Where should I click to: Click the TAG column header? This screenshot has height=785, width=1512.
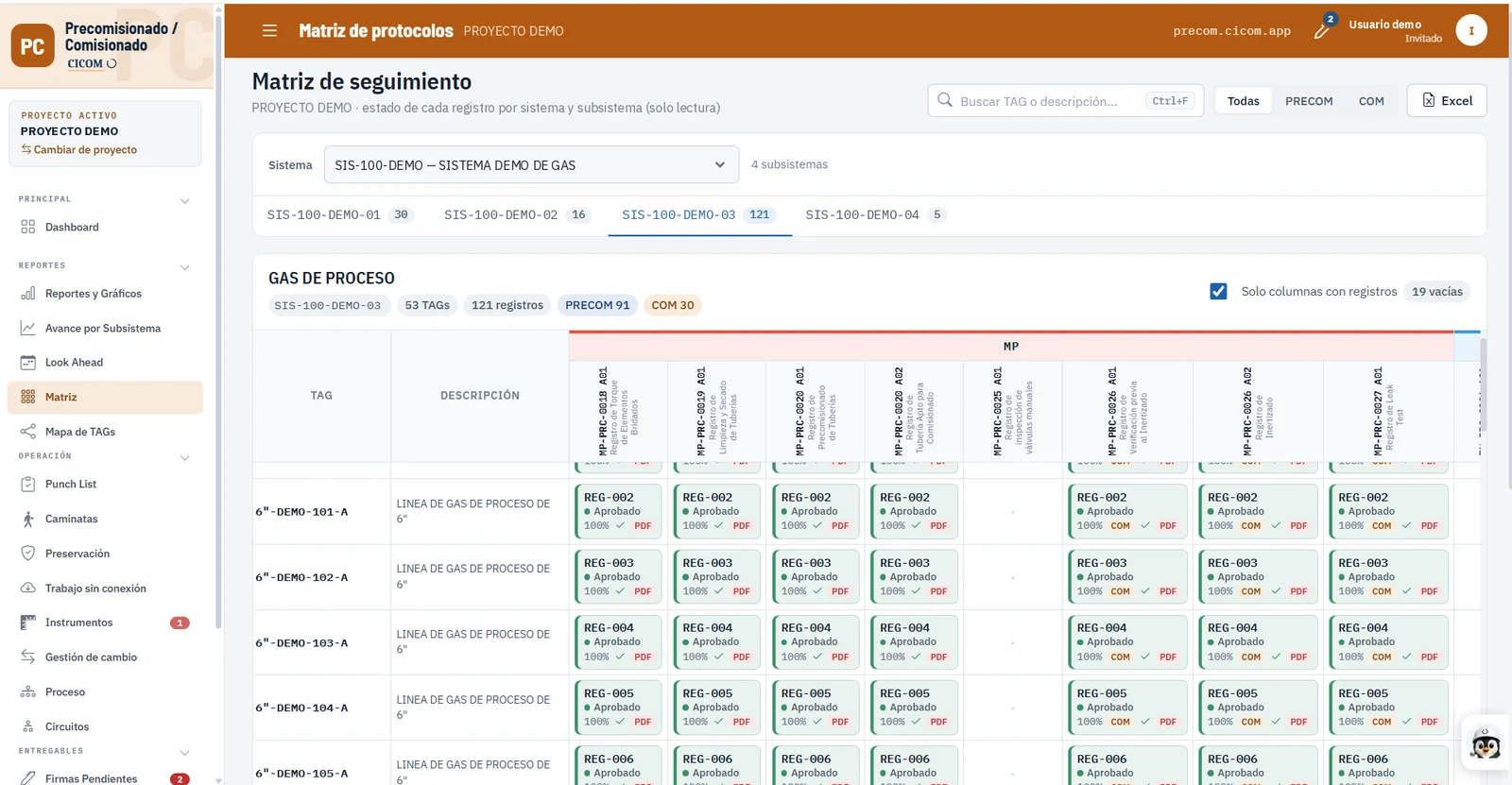[x=321, y=396]
